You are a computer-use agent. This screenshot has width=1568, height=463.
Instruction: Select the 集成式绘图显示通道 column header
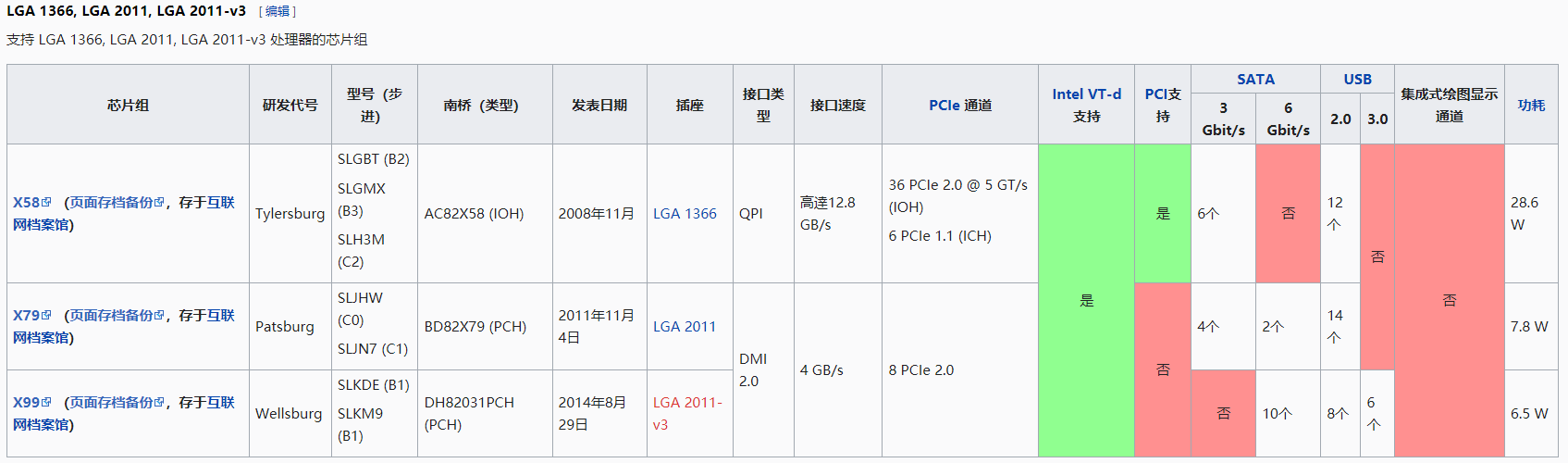click(1450, 105)
